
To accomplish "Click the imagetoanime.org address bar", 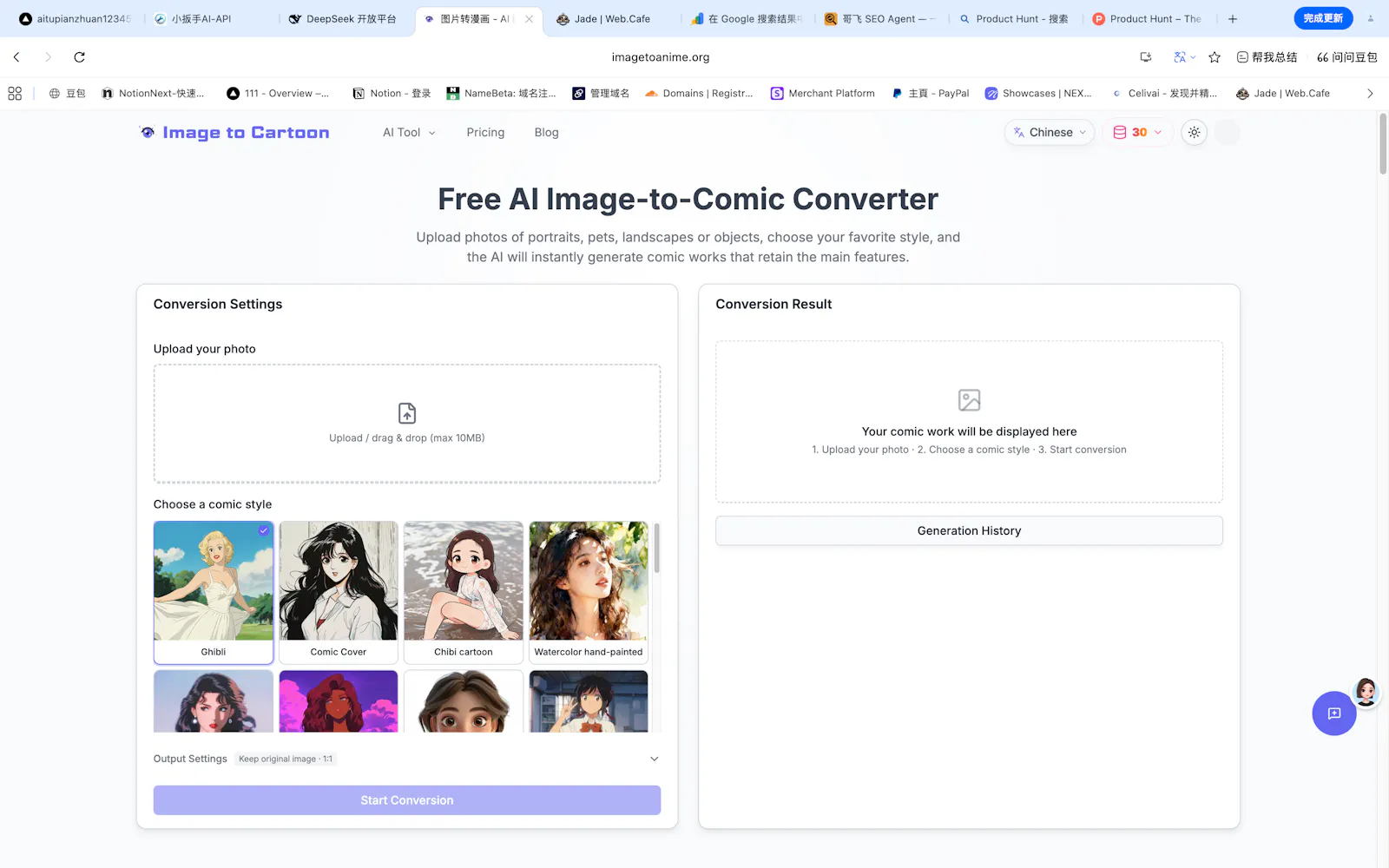I will coord(661,57).
